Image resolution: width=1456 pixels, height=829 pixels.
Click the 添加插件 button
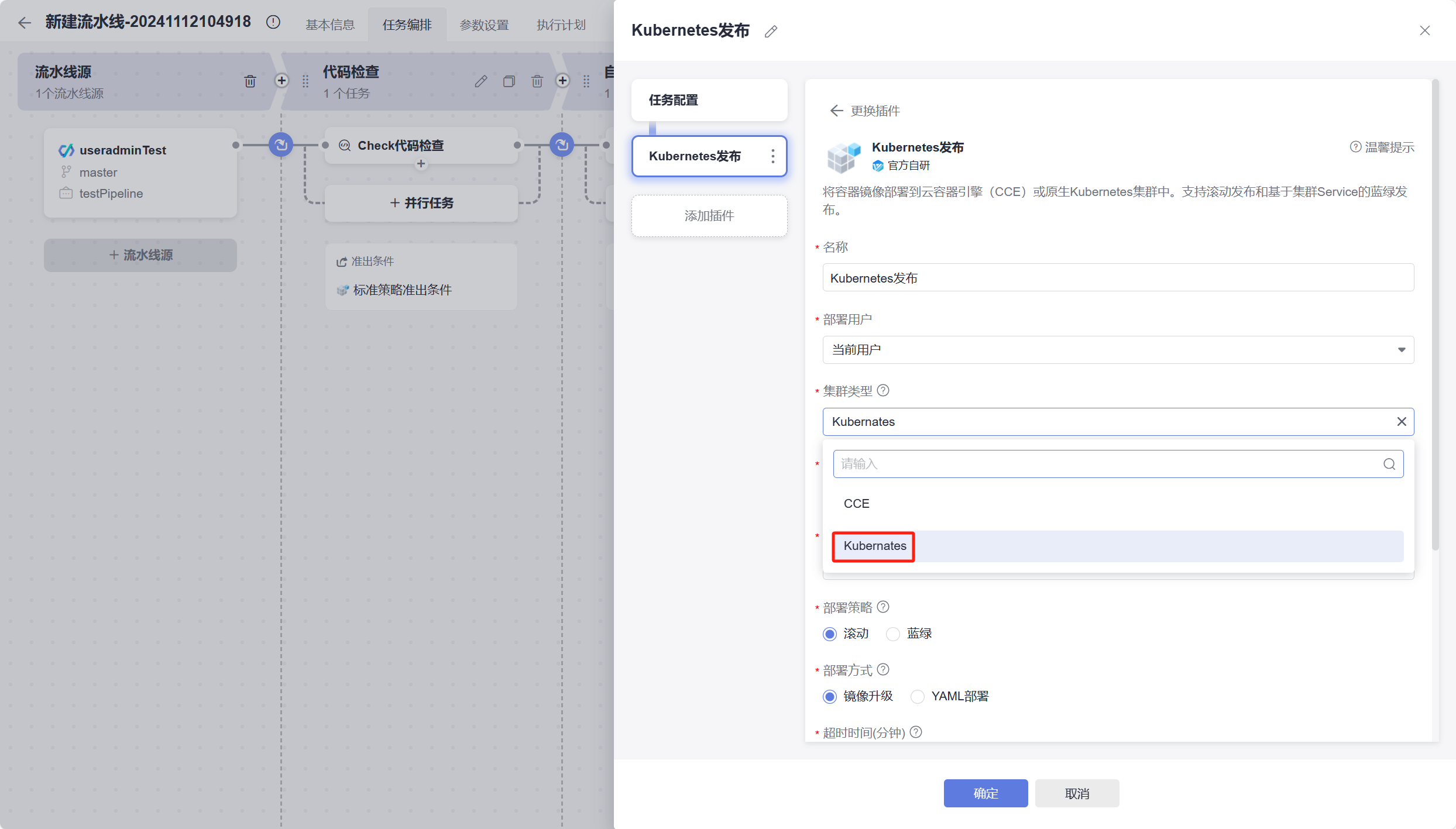pyautogui.click(x=709, y=216)
